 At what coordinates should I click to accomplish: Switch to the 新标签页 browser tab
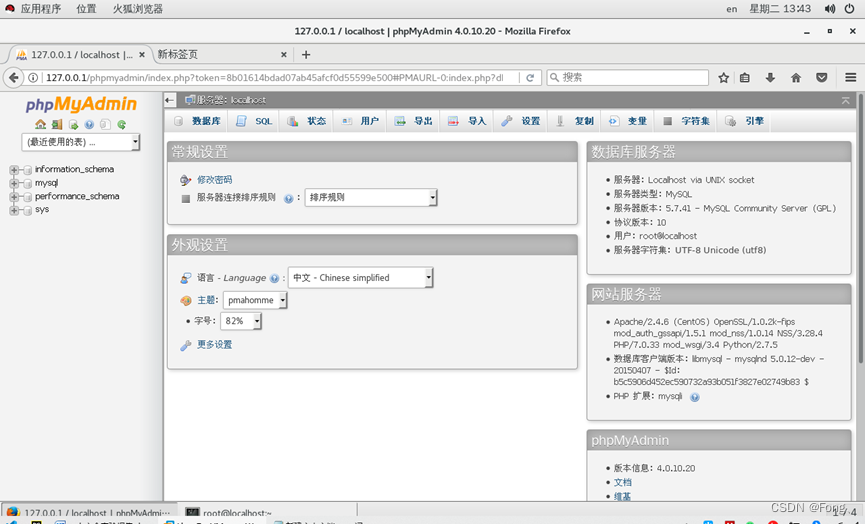coord(221,55)
